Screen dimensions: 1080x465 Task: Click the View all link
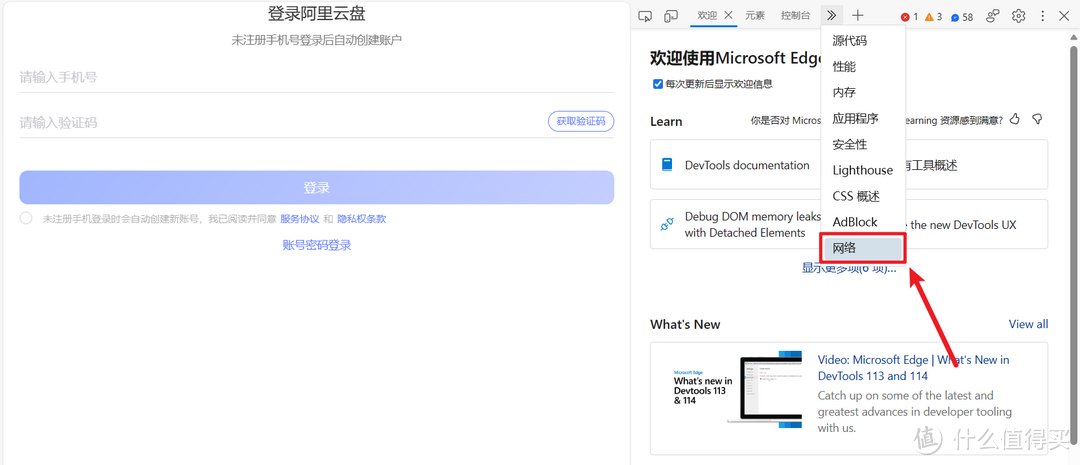click(1028, 324)
